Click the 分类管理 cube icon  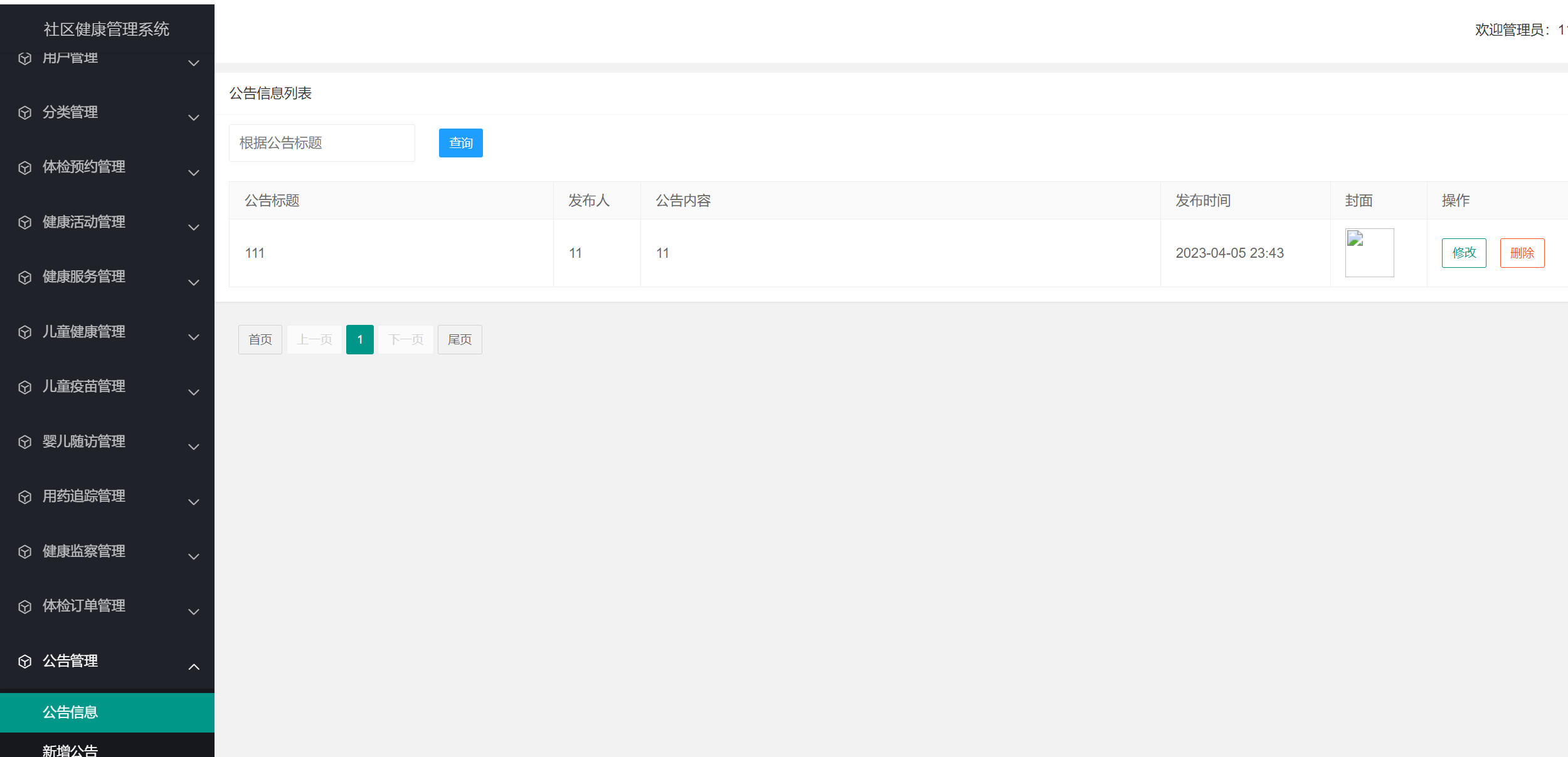point(24,114)
